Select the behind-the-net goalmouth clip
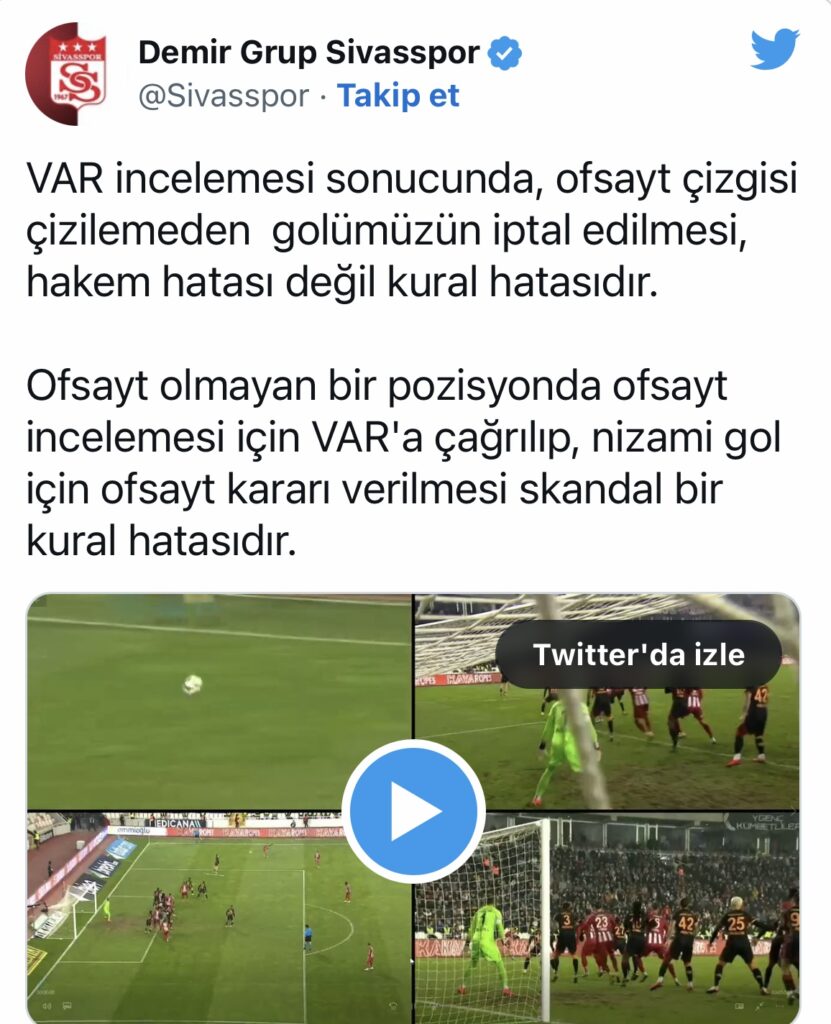Screen dimensions: 831x1024 [x=608, y=701]
